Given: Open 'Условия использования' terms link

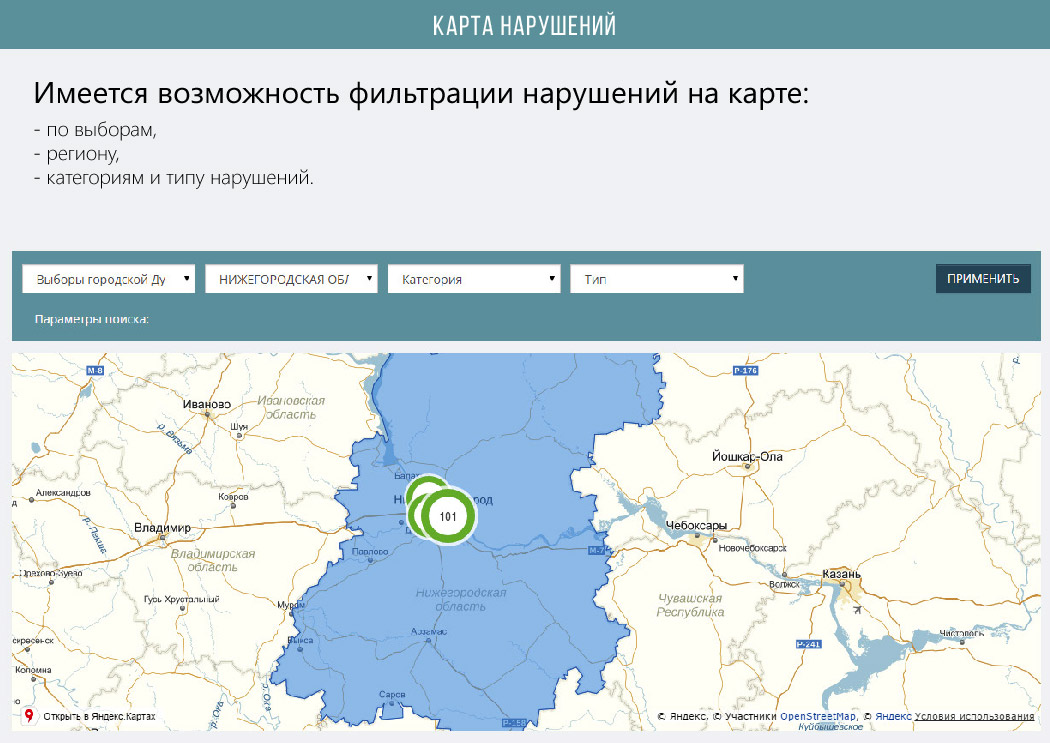Looking at the screenshot, I should (974, 717).
